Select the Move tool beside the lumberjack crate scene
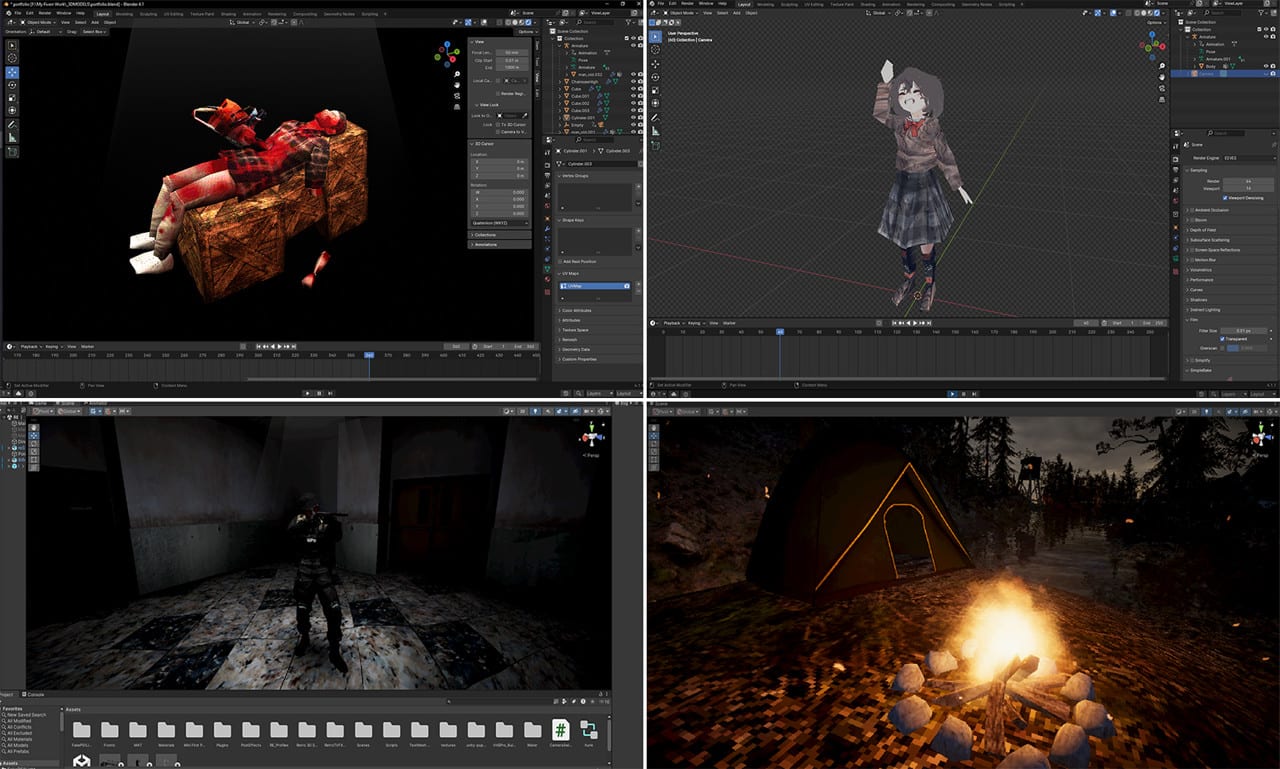 pyautogui.click(x=13, y=72)
